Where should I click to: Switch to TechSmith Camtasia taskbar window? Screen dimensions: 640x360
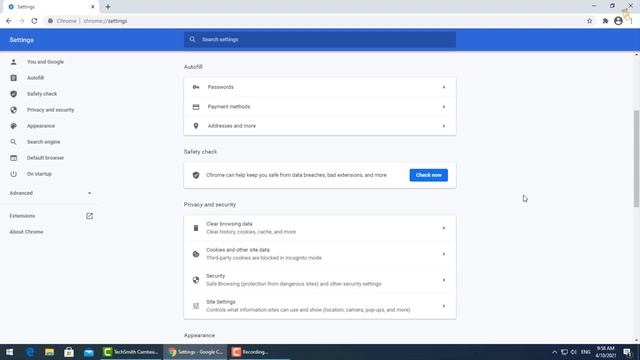click(131, 352)
